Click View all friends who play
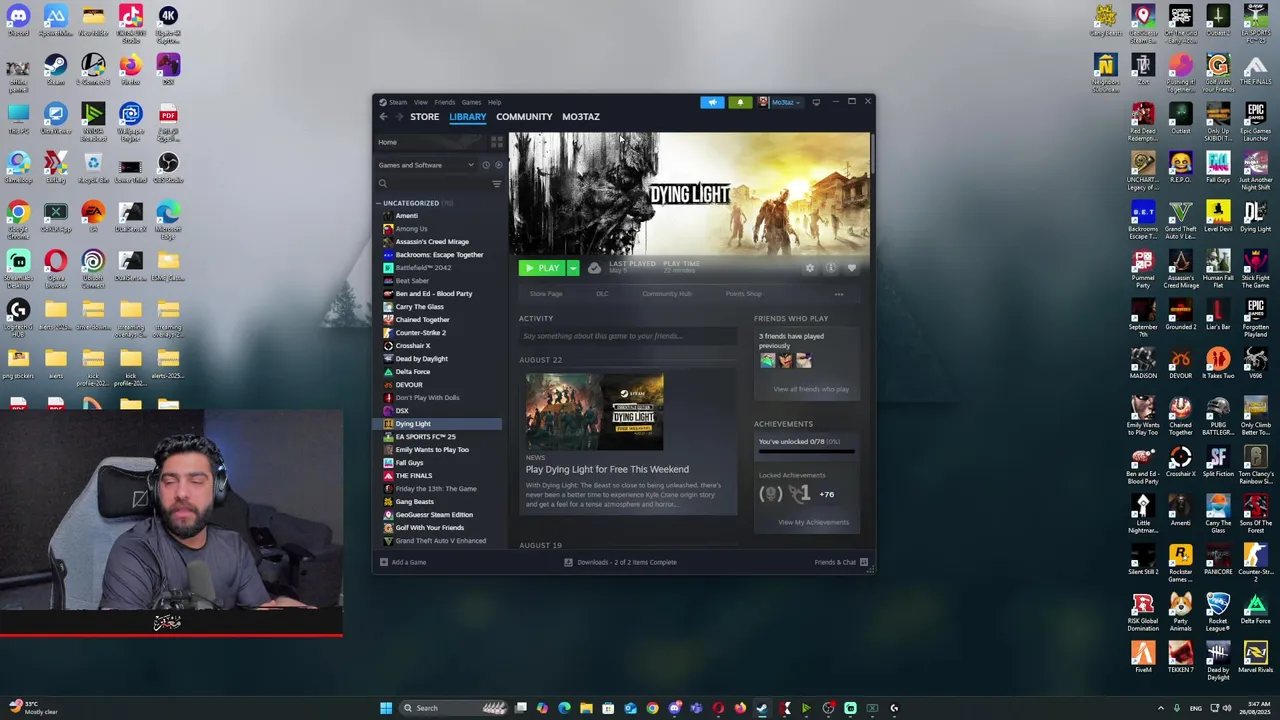 pos(811,389)
